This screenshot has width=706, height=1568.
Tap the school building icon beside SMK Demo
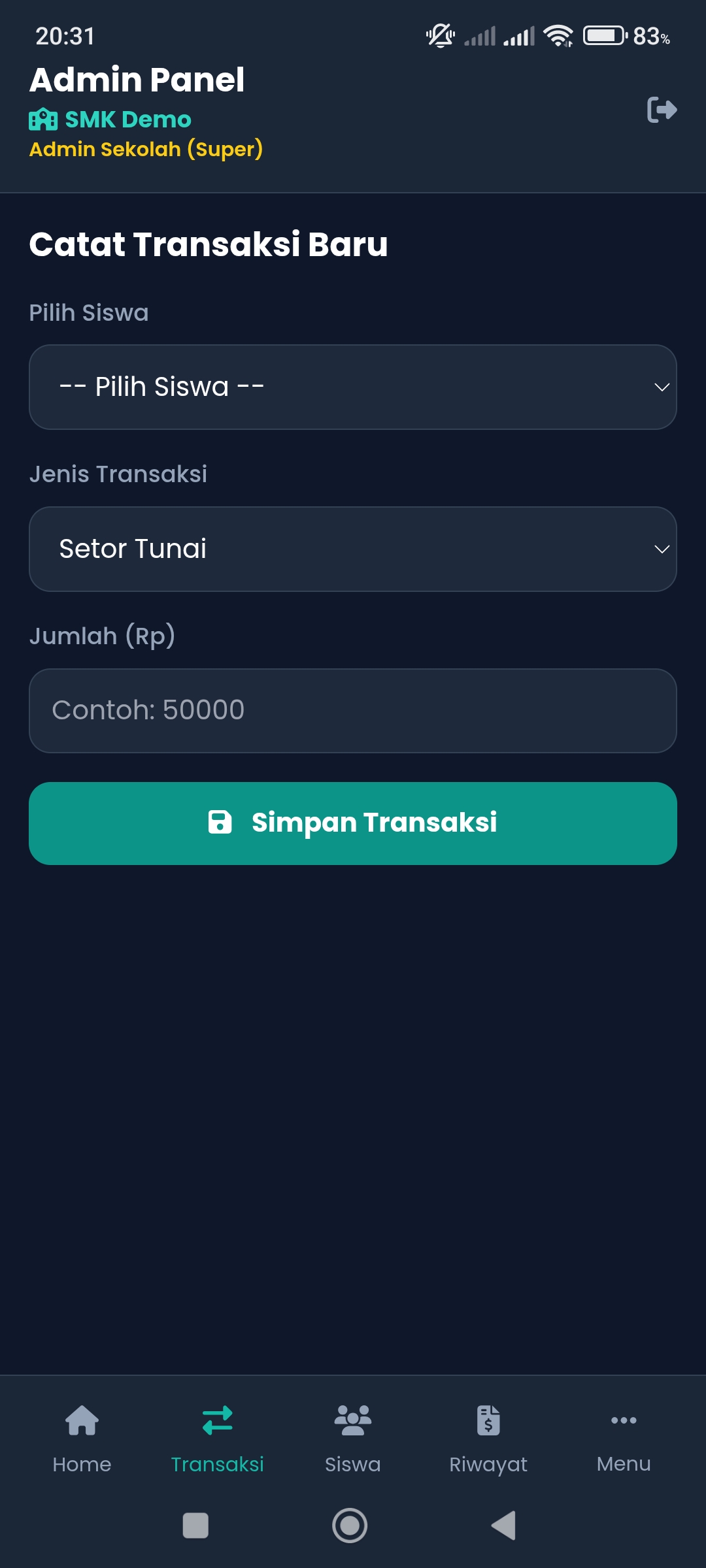click(43, 120)
